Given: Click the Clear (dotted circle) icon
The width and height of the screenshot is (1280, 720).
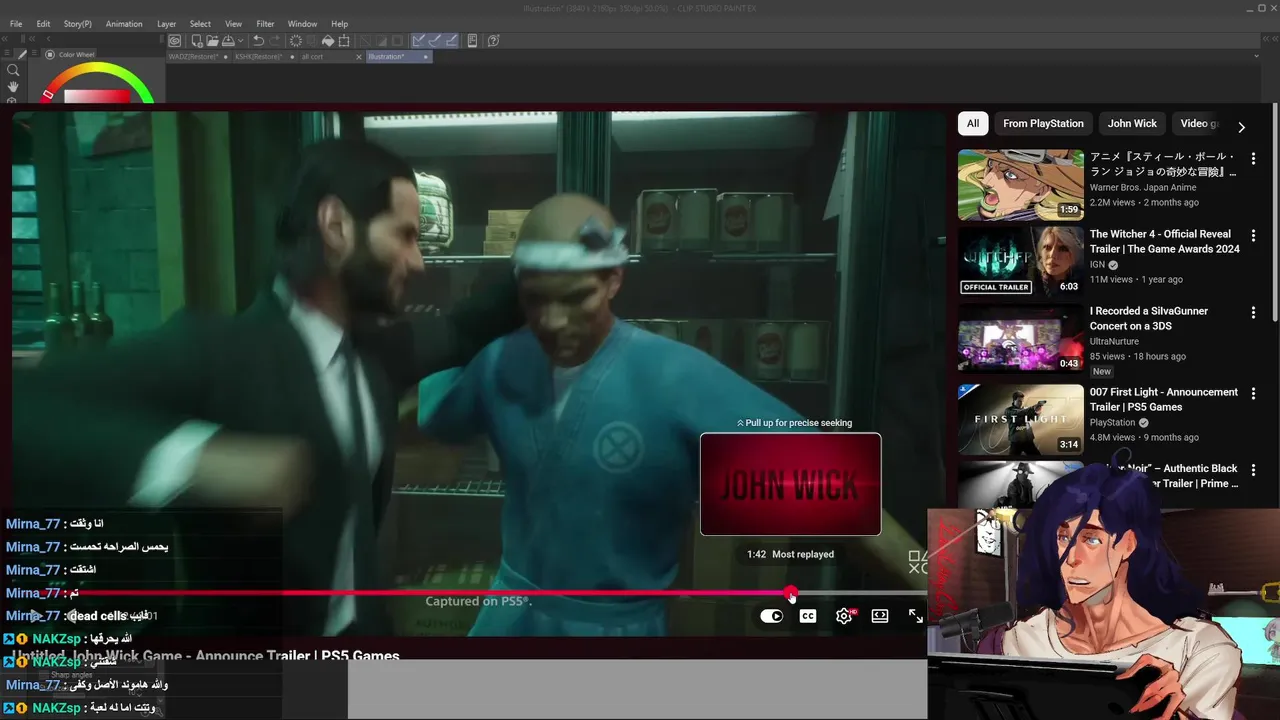Looking at the screenshot, I should coord(296,41).
